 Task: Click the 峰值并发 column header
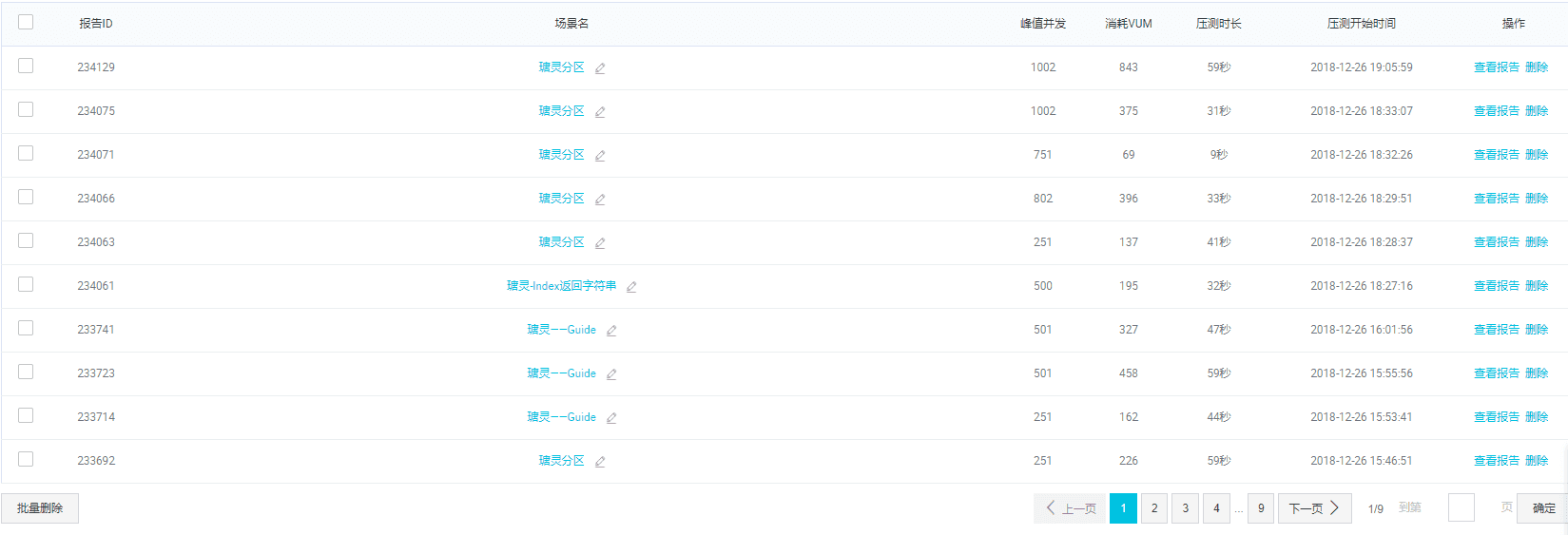coord(1043,24)
